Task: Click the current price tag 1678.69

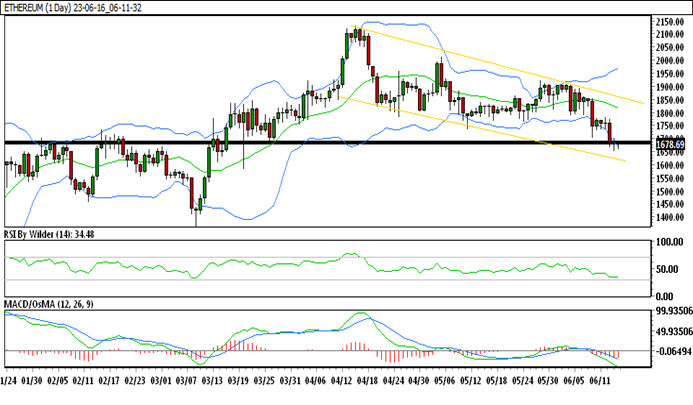Action: click(670, 144)
